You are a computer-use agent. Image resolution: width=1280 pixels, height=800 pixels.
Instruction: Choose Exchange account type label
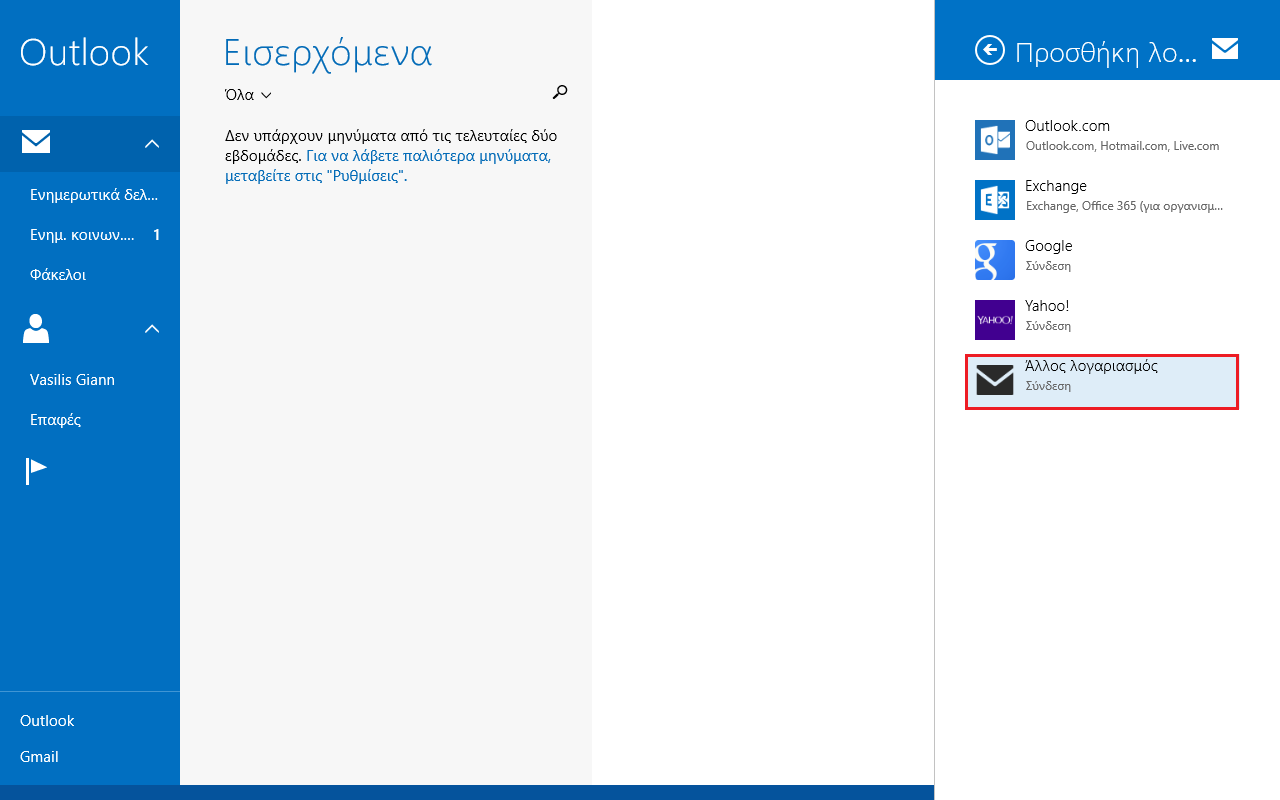click(x=1055, y=186)
